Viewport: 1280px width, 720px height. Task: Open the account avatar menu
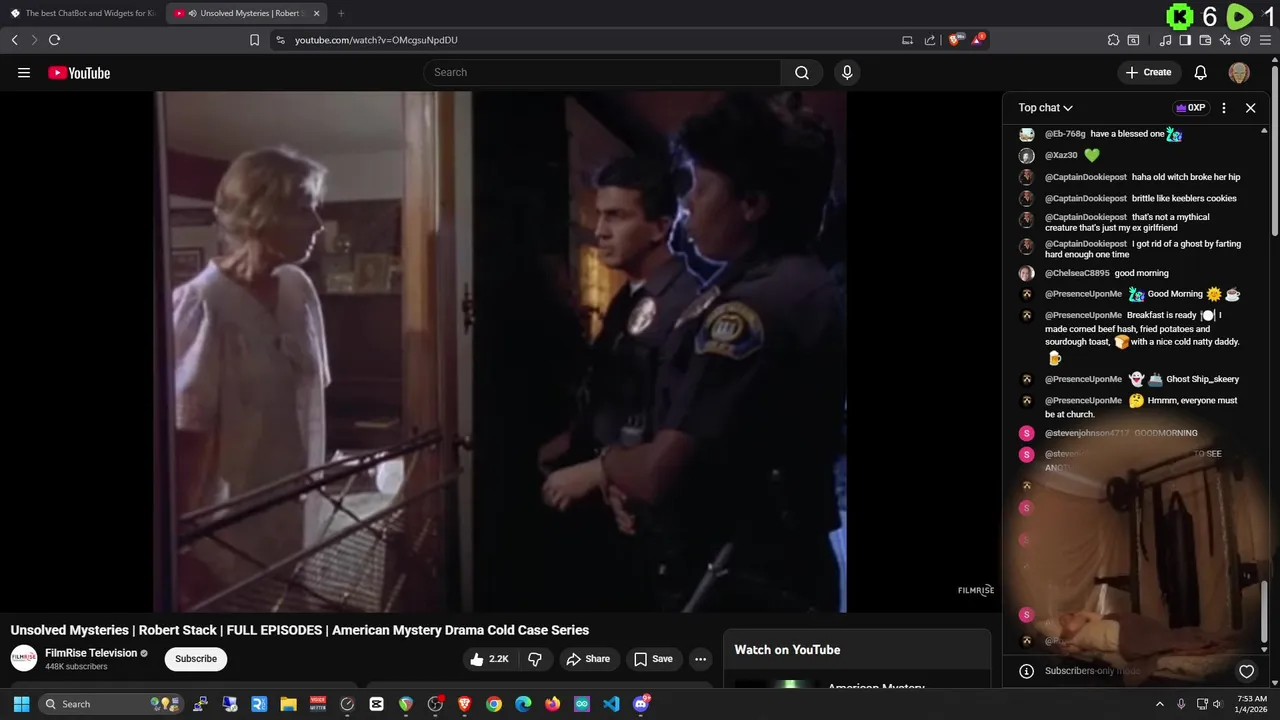(1239, 72)
